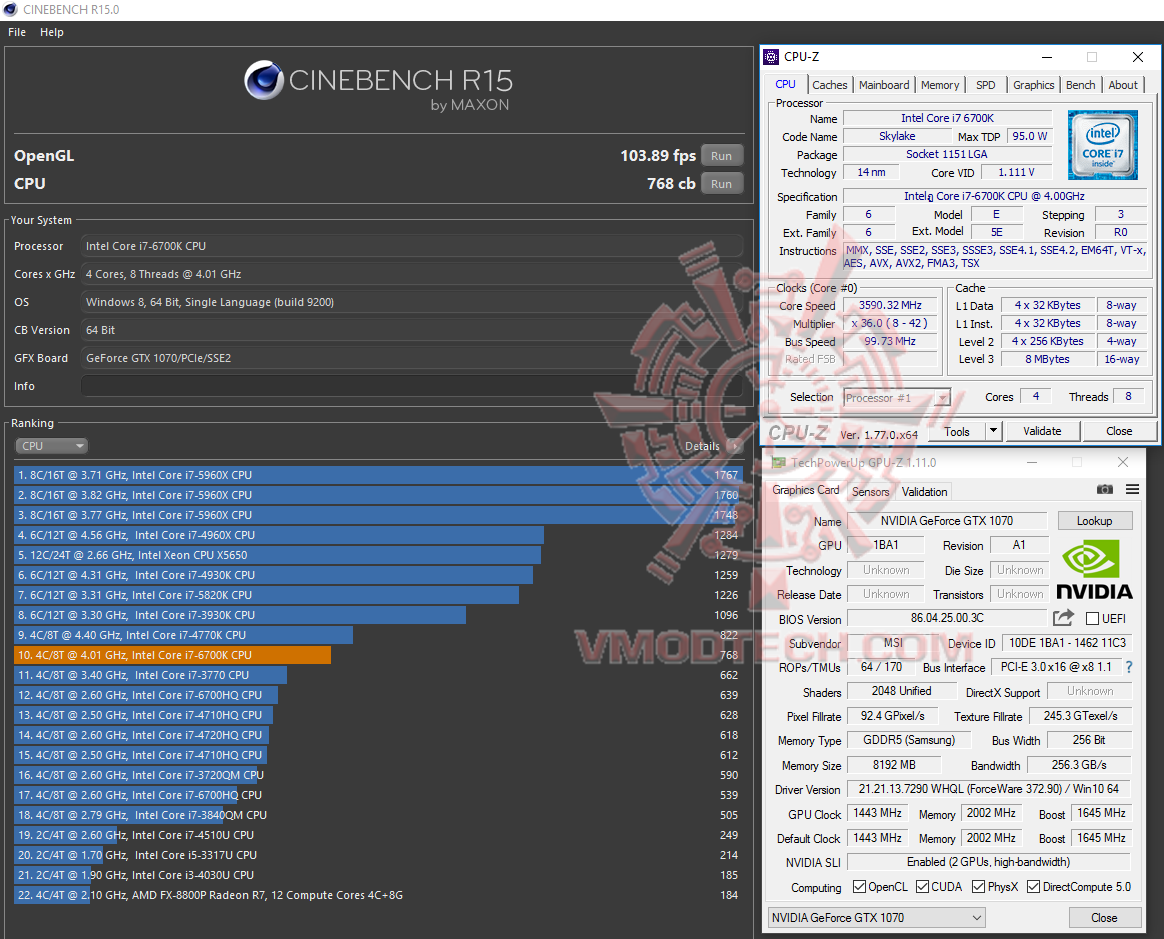Click the GPU-Z BIOS share/export icon

click(1063, 618)
